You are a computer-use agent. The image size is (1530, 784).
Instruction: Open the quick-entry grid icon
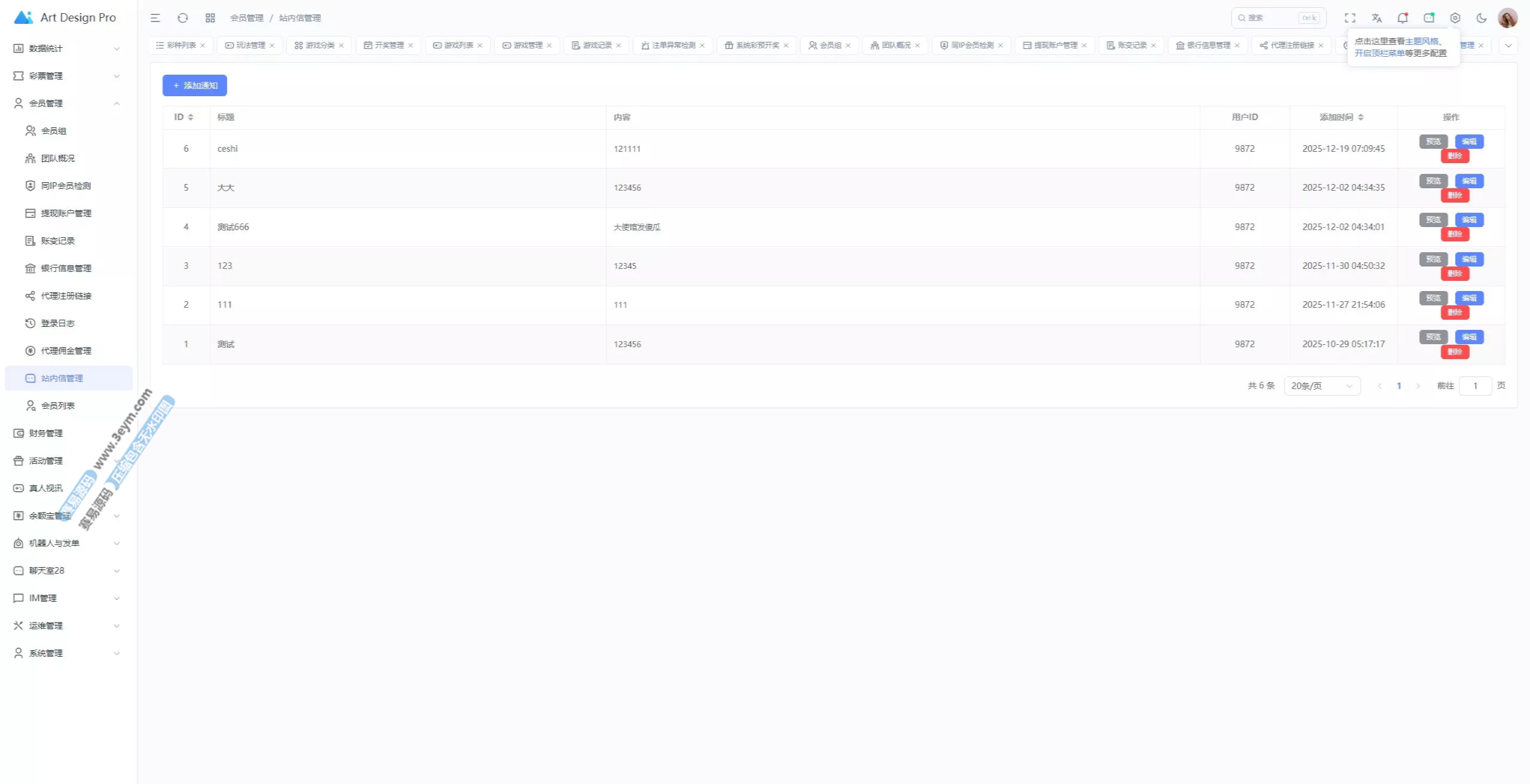tap(210, 18)
